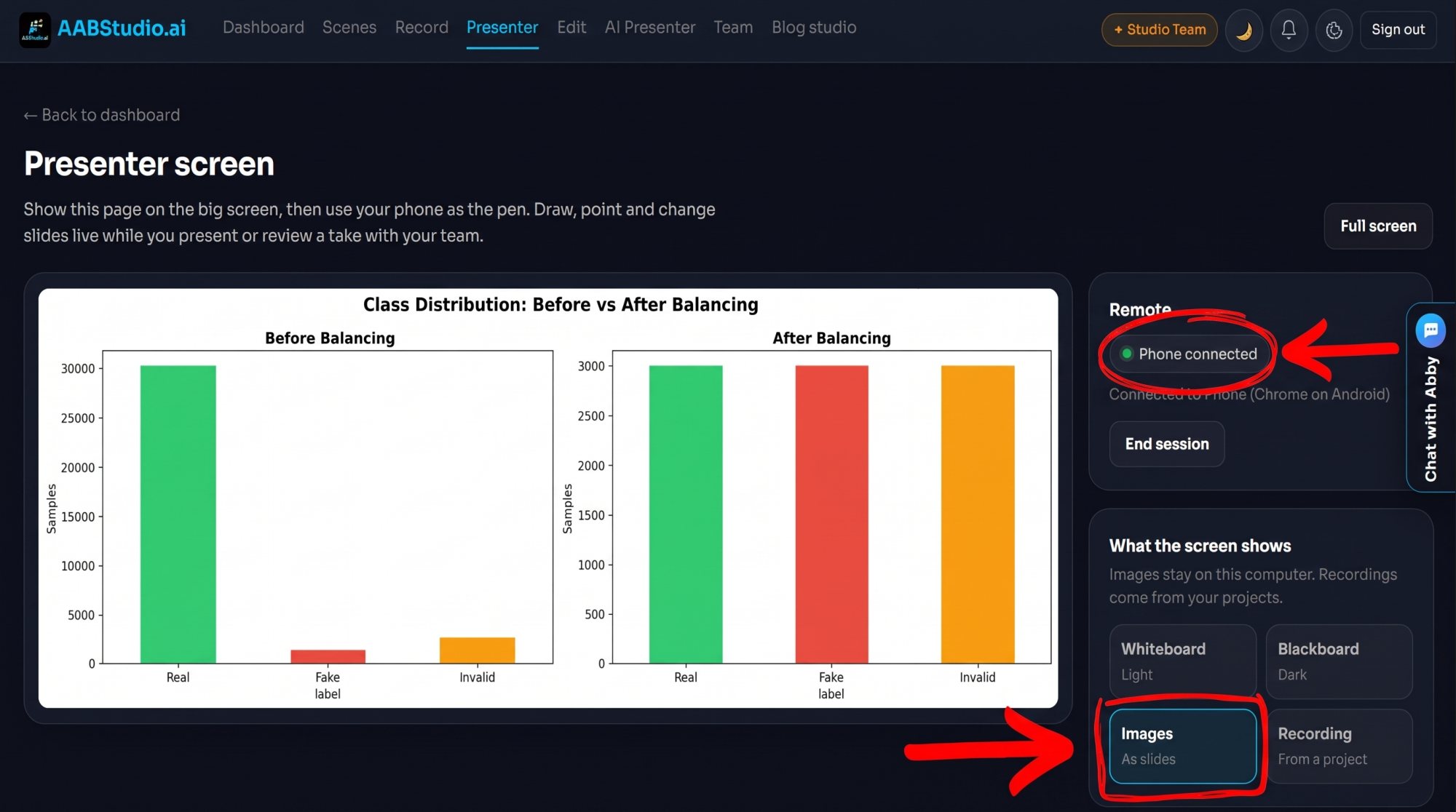
Task: Select Whiteboard Light screen mode
Action: (1183, 661)
